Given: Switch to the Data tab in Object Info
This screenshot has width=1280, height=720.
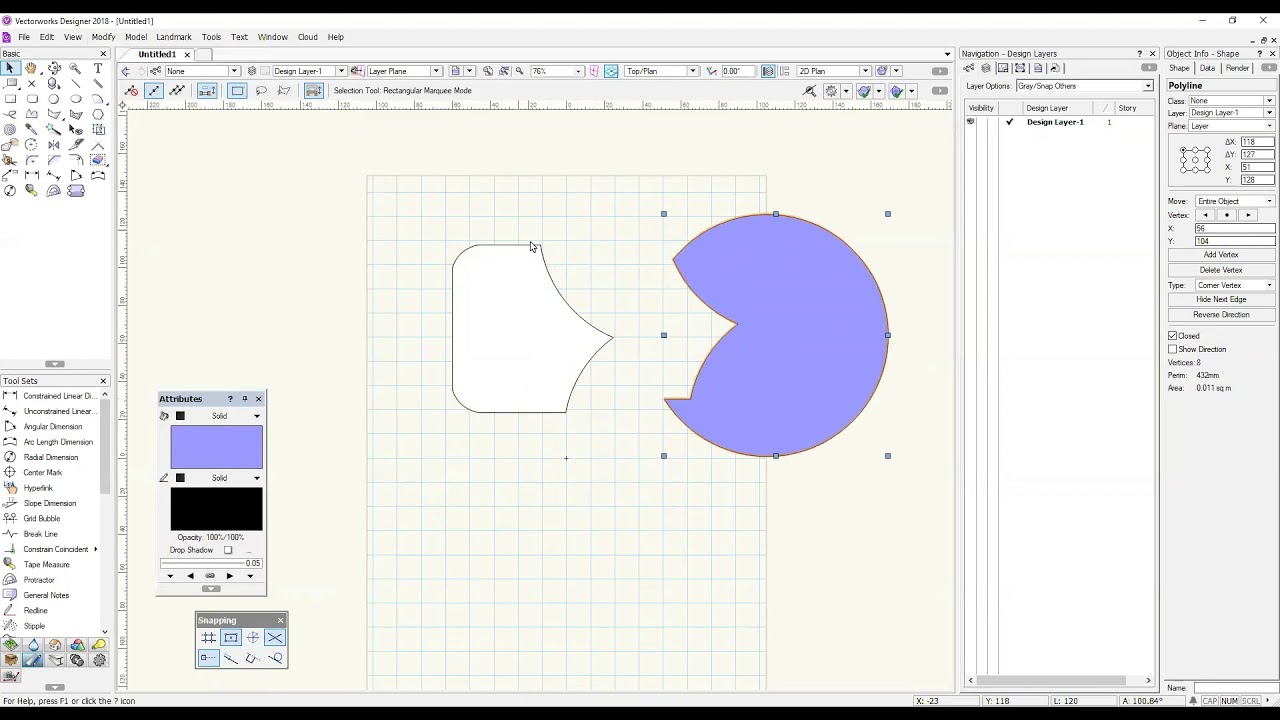Looking at the screenshot, I should [x=1207, y=68].
